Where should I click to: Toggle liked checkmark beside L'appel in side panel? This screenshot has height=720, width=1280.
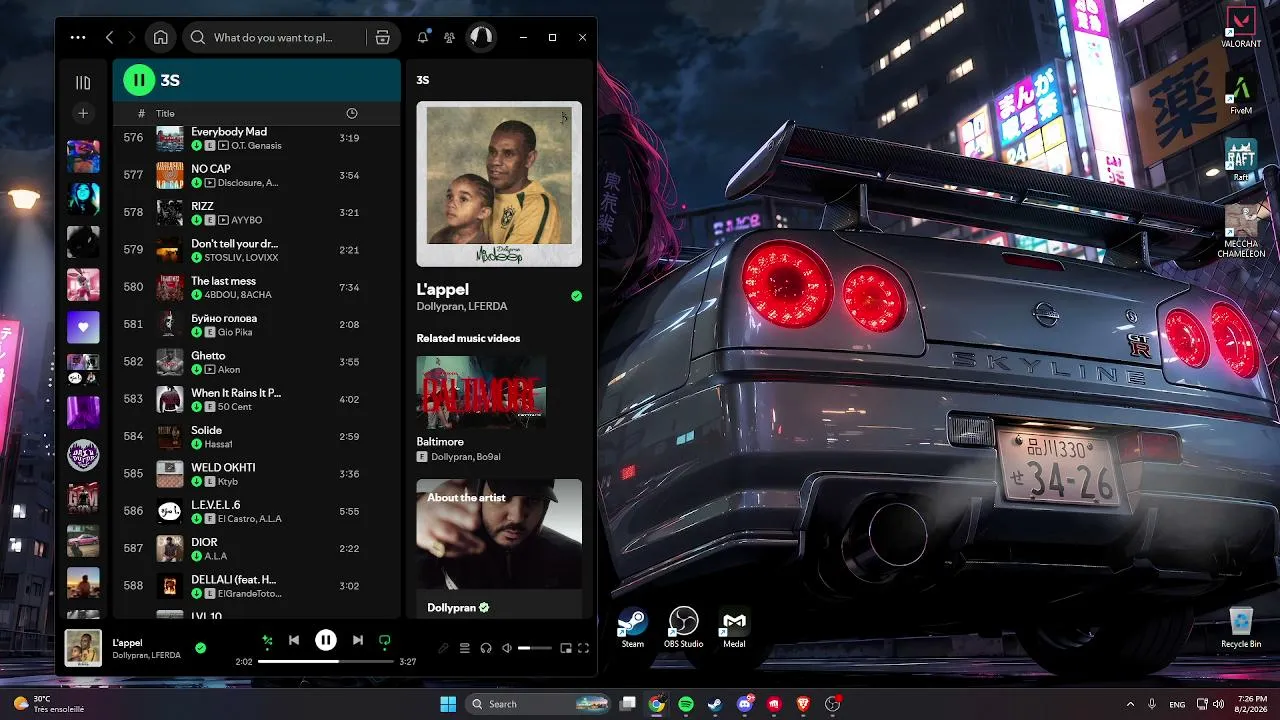coord(576,296)
